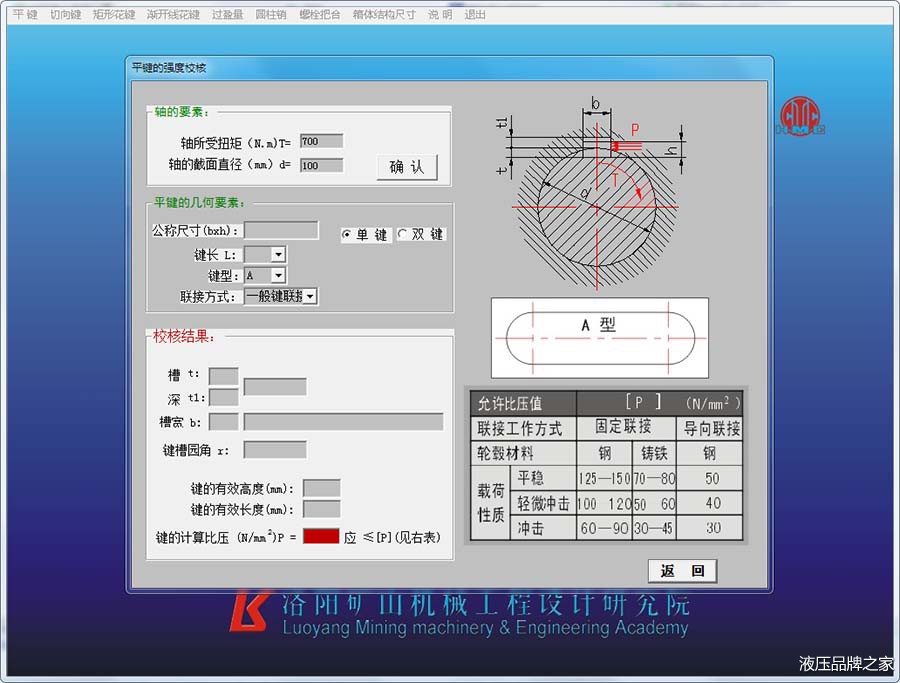Open the 平键 menu

pos(25,15)
